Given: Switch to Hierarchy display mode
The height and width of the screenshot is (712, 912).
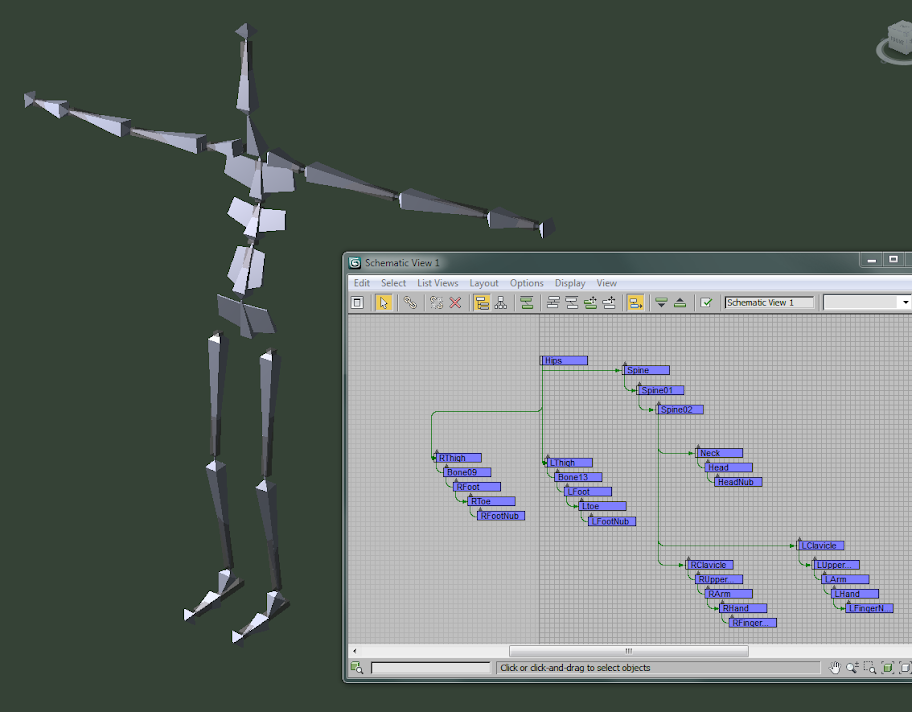Looking at the screenshot, I should click(481, 302).
